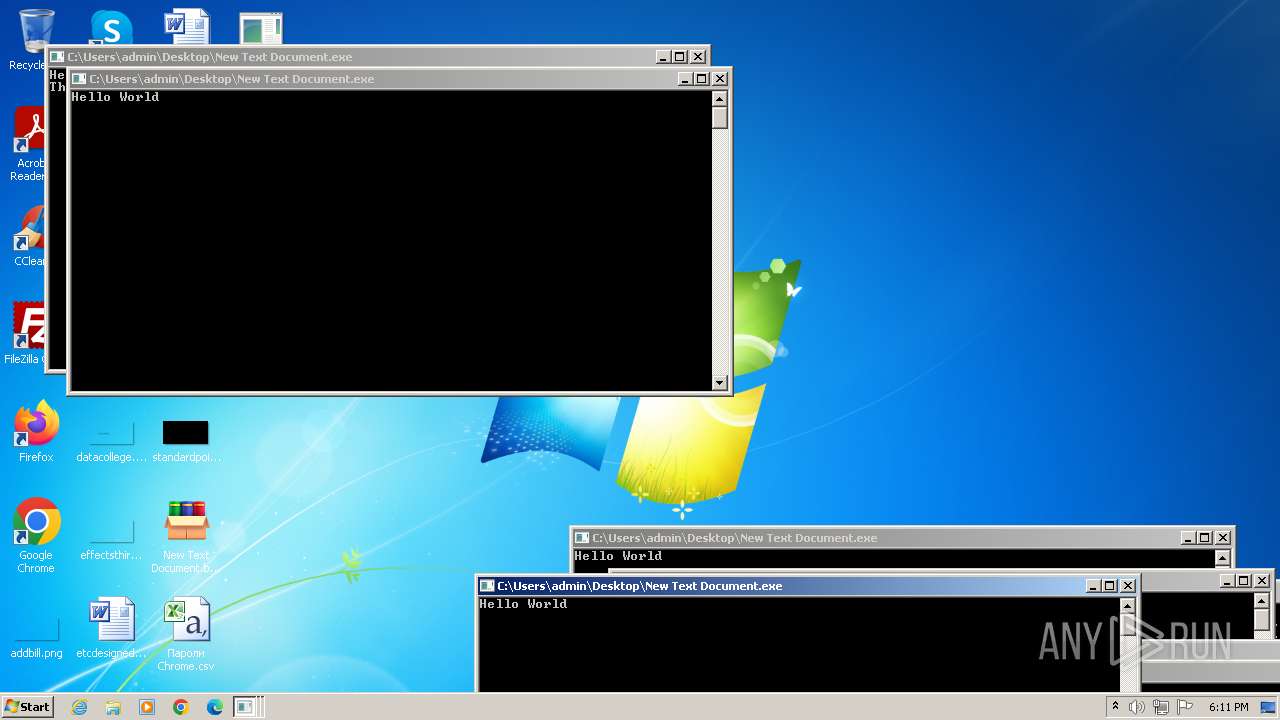Open the clock showing 6:11 PM
This screenshot has width=1280, height=720.
coord(1229,707)
